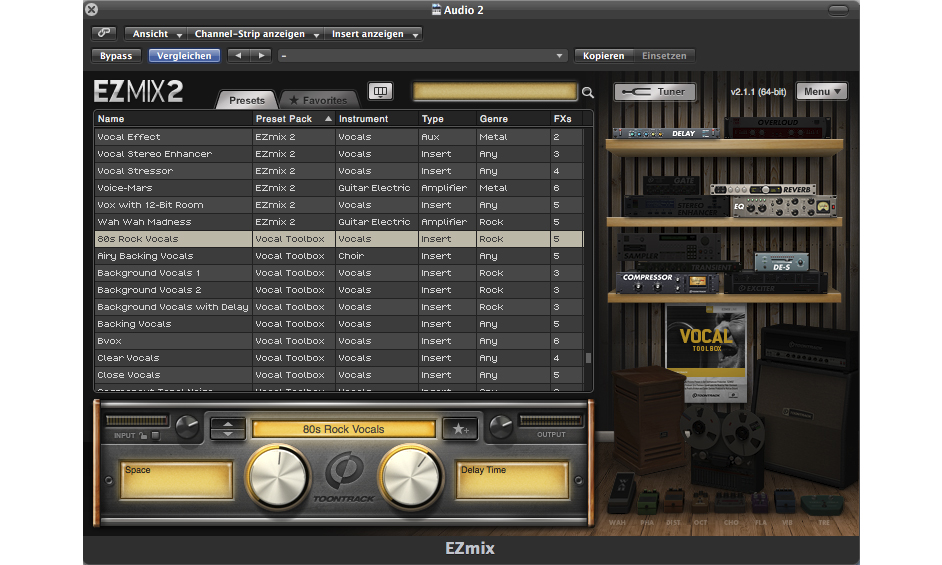Image resolution: width=942 pixels, height=565 pixels.
Task: Click the chain link icon beside Ansicht
Action: [104, 33]
